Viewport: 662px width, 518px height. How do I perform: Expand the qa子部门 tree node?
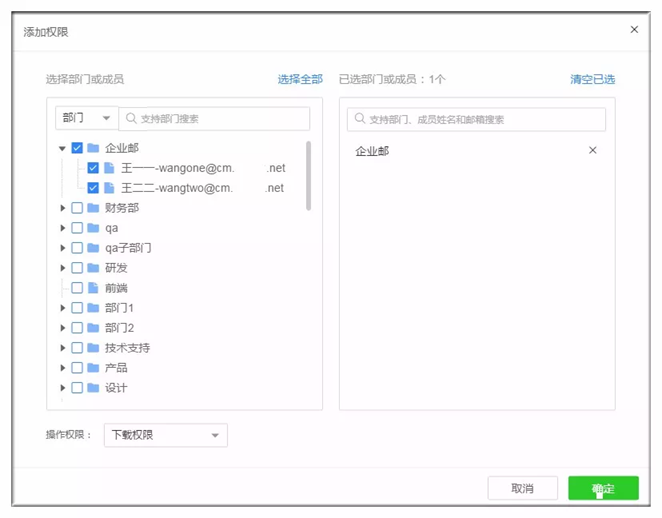coord(62,248)
